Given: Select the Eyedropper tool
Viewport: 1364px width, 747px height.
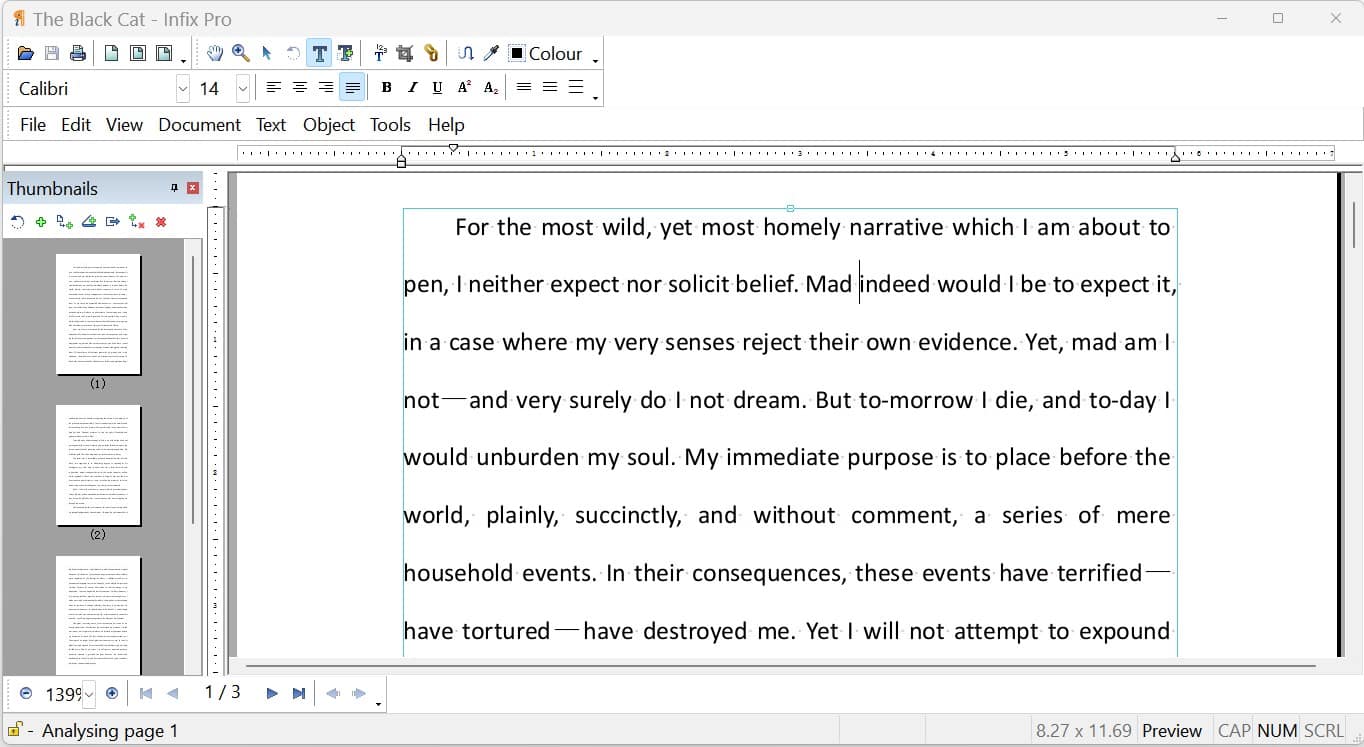Looking at the screenshot, I should tap(491, 54).
